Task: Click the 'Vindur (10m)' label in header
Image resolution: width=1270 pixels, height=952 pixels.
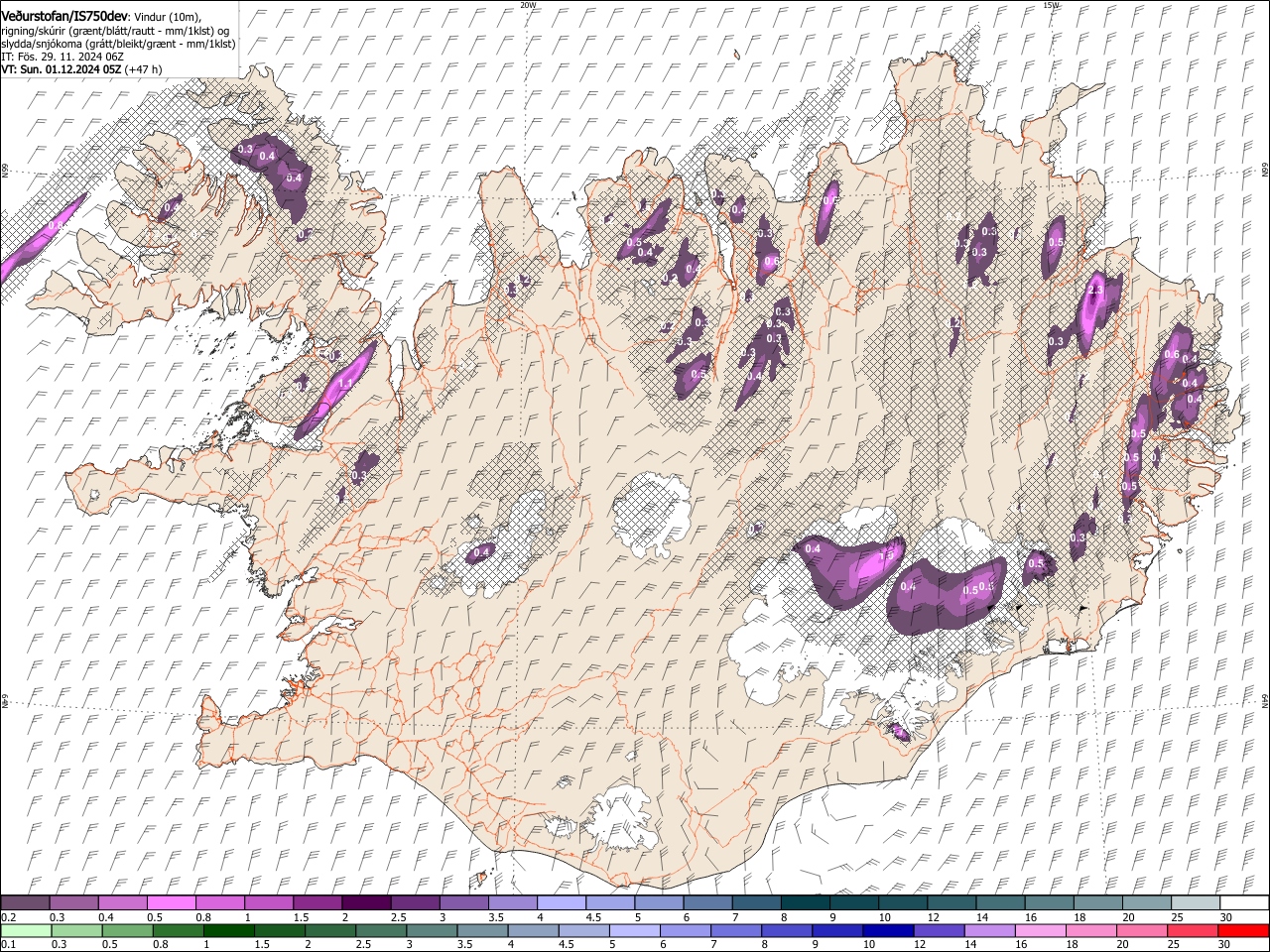Action: (167, 18)
